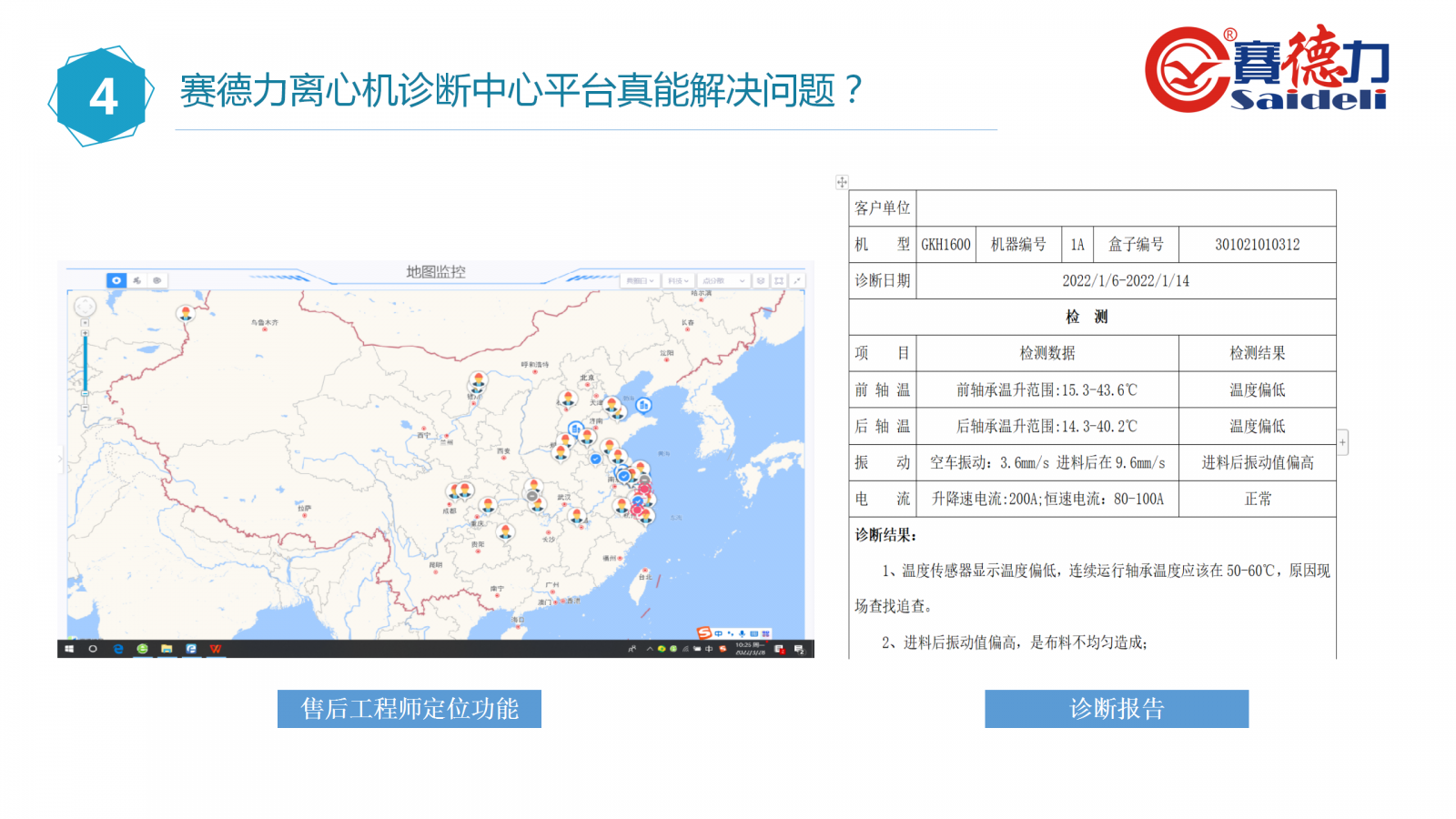Viewport: 1456px width, 819px height.
Task: Click the 检测数据 column header
Action: [1047, 353]
